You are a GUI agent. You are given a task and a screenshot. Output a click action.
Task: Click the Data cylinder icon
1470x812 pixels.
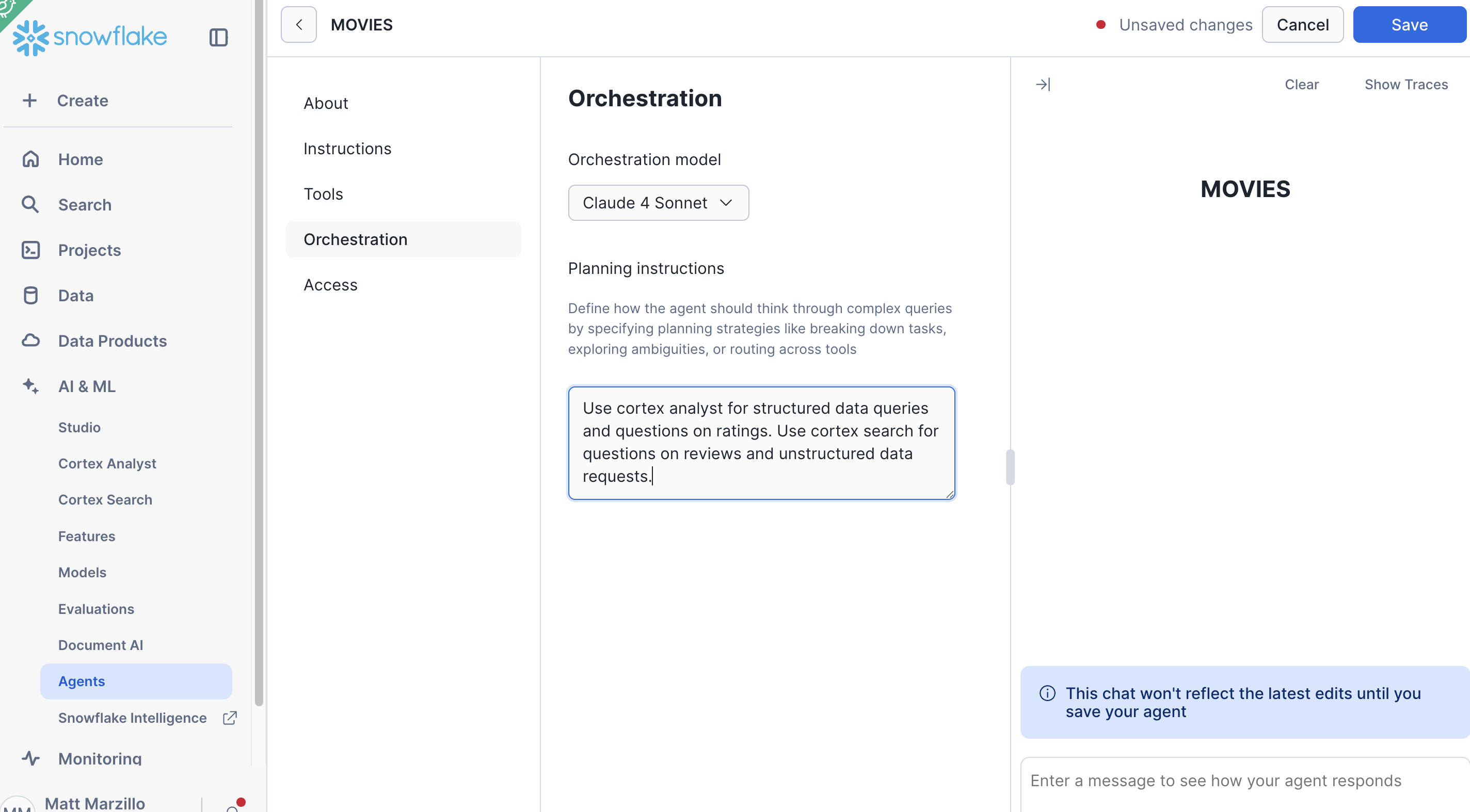(x=31, y=296)
